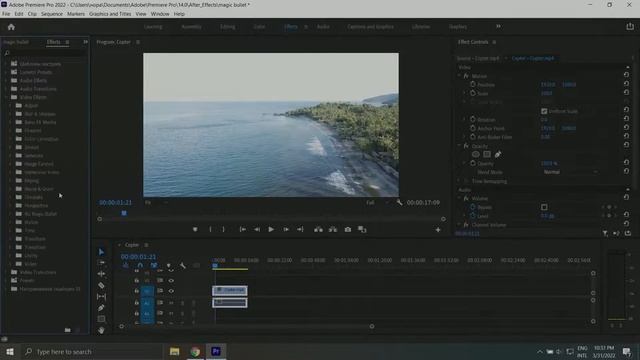Open the Button Editor plus icon
Screen dimensions: 640x360
pos(438,230)
